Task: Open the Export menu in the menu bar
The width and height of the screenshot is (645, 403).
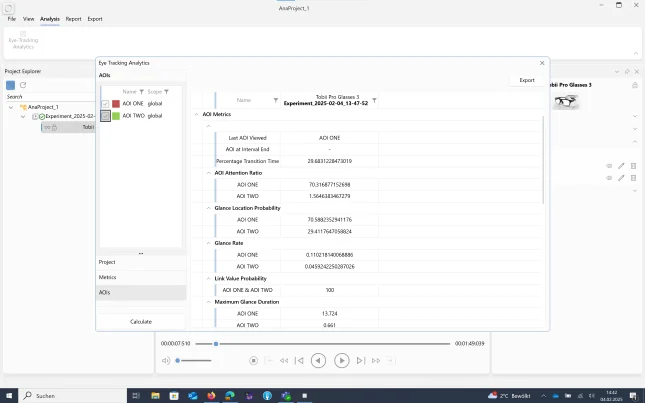Action: coord(95,19)
